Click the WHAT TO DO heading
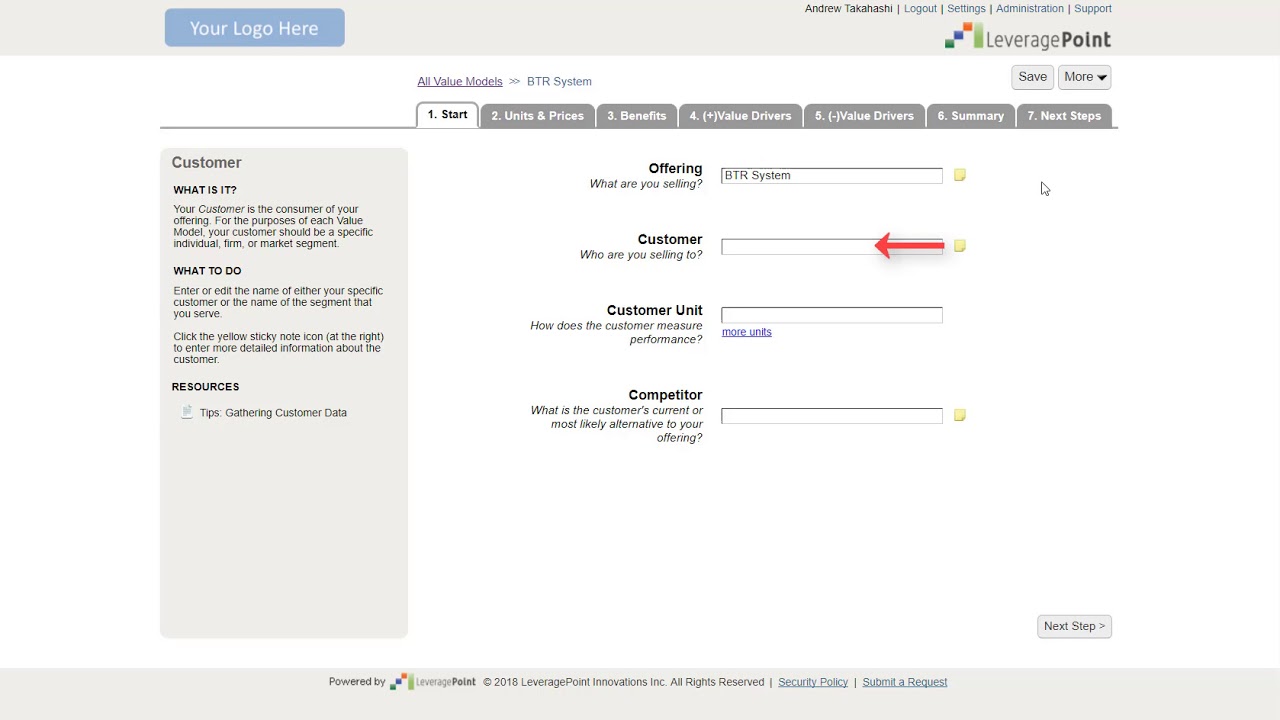1280x720 pixels. click(207, 271)
